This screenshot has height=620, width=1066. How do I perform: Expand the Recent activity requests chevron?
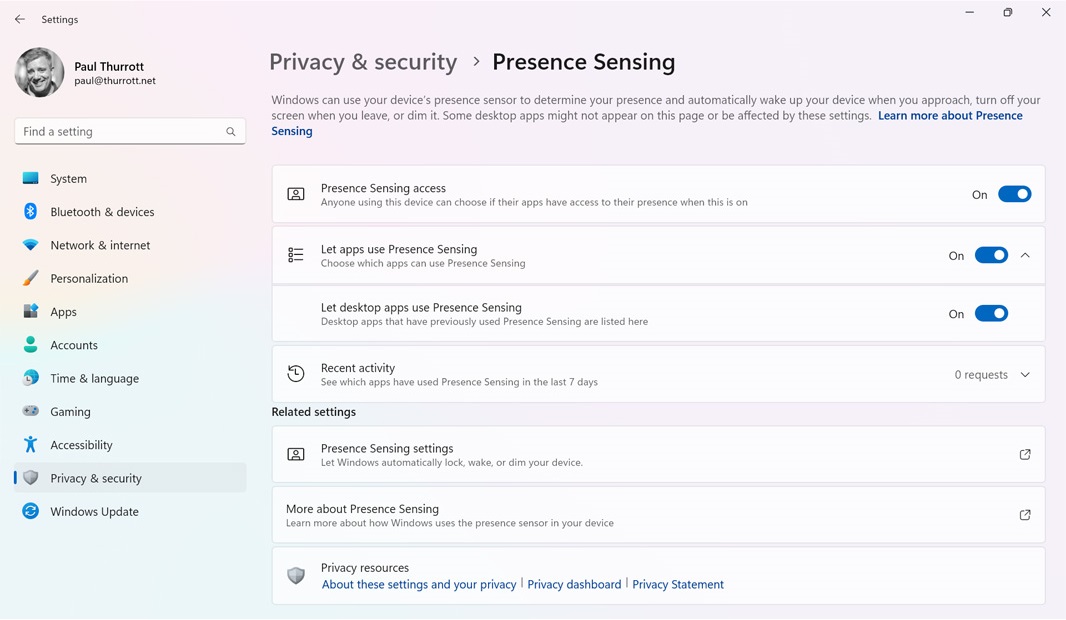(x=1025, y=375)
